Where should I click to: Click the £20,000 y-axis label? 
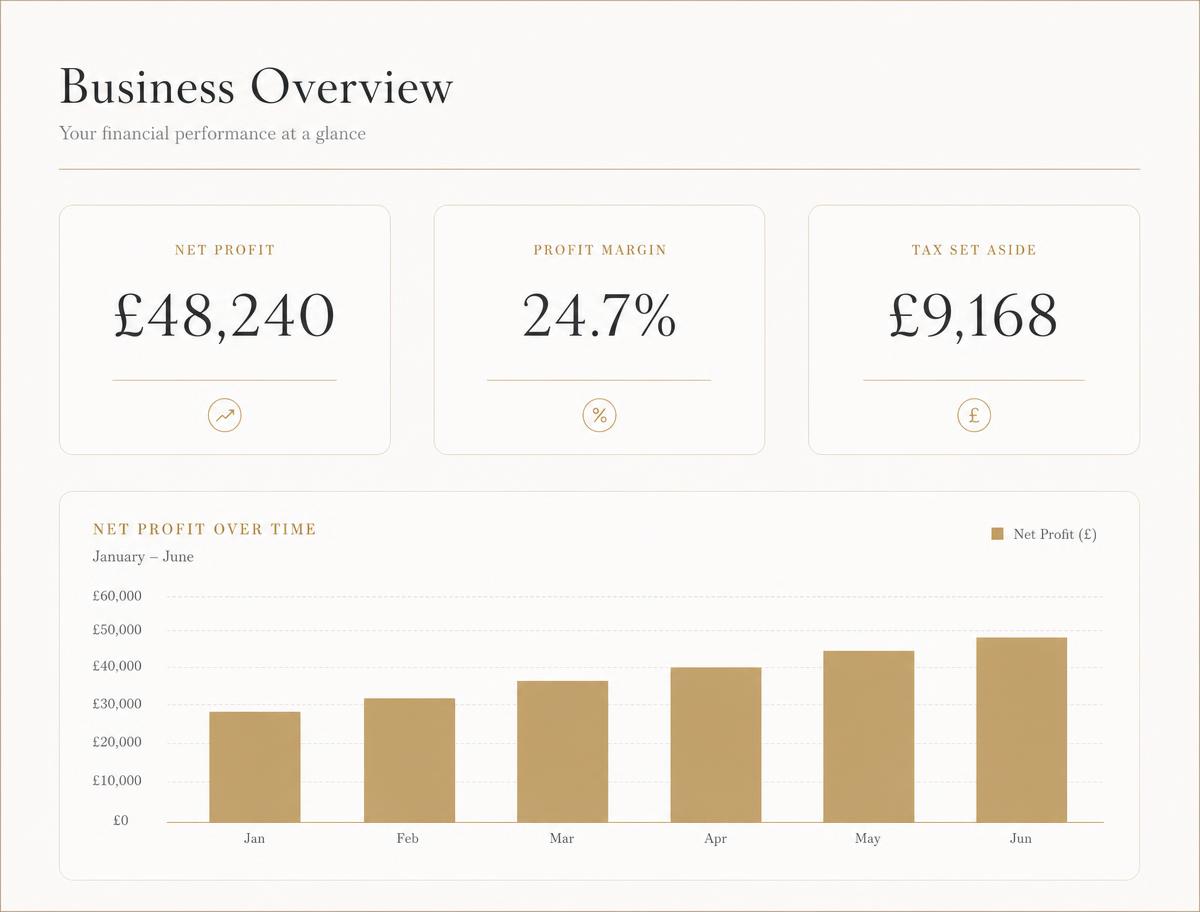pos(117,742)
